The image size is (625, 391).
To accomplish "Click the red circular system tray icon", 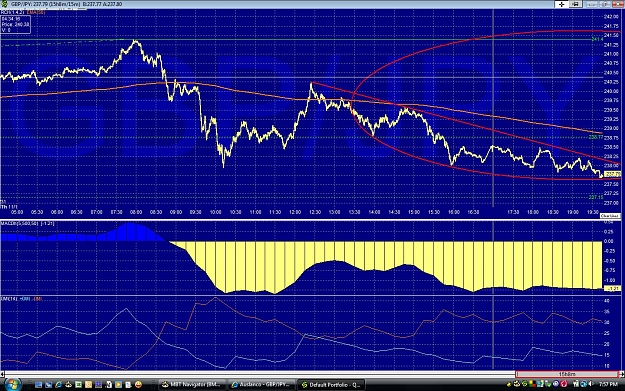I will [x=564, y=384].
